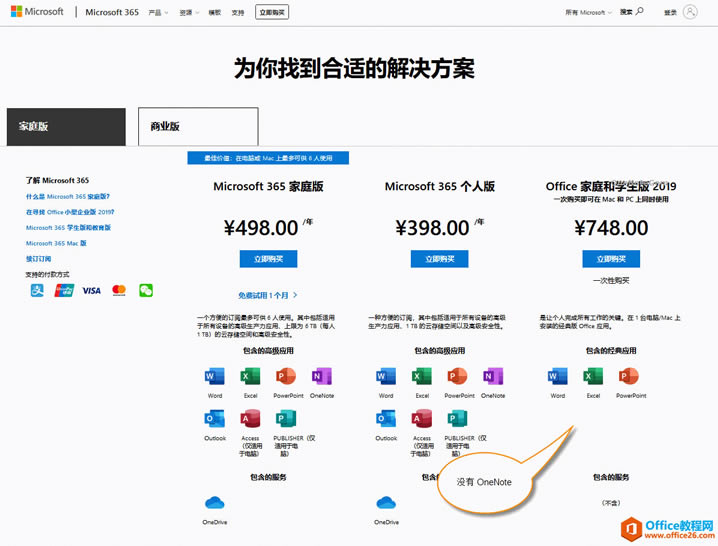Click 立即购买 for Microsoft 365 家庭版

[268, 259]
